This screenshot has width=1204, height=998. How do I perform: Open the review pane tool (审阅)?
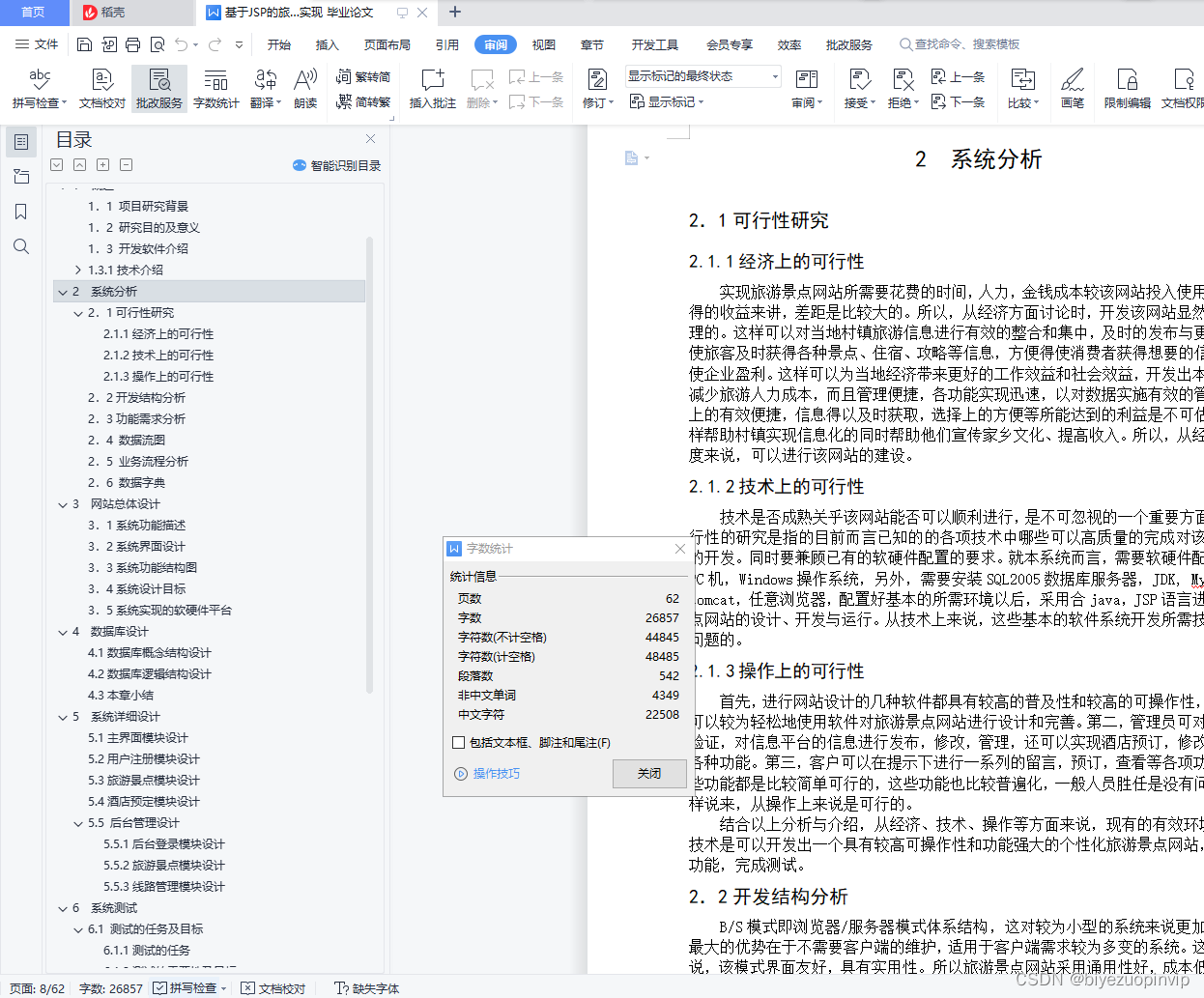click(806, 89)
